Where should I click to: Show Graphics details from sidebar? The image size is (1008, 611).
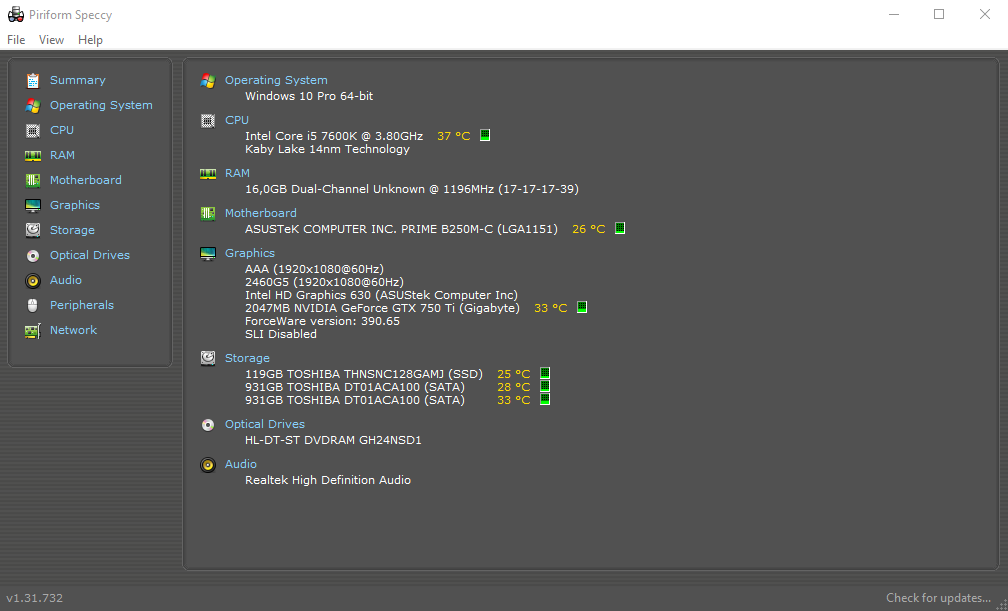point(75,206)
